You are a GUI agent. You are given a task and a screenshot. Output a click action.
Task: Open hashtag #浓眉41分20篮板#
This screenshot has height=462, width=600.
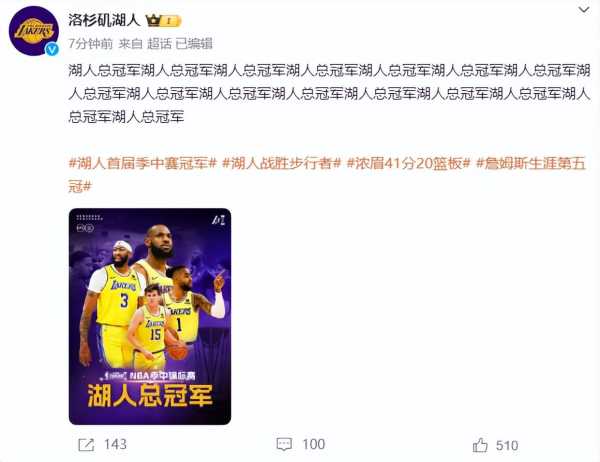click(x=408, y=164)
